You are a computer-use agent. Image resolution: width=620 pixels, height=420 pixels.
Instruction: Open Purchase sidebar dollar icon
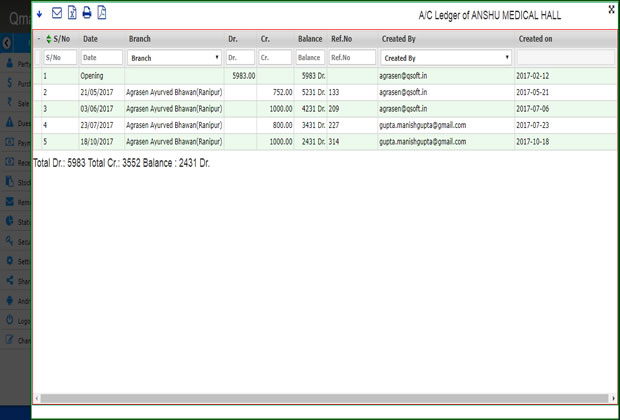[x=10, y=83]
